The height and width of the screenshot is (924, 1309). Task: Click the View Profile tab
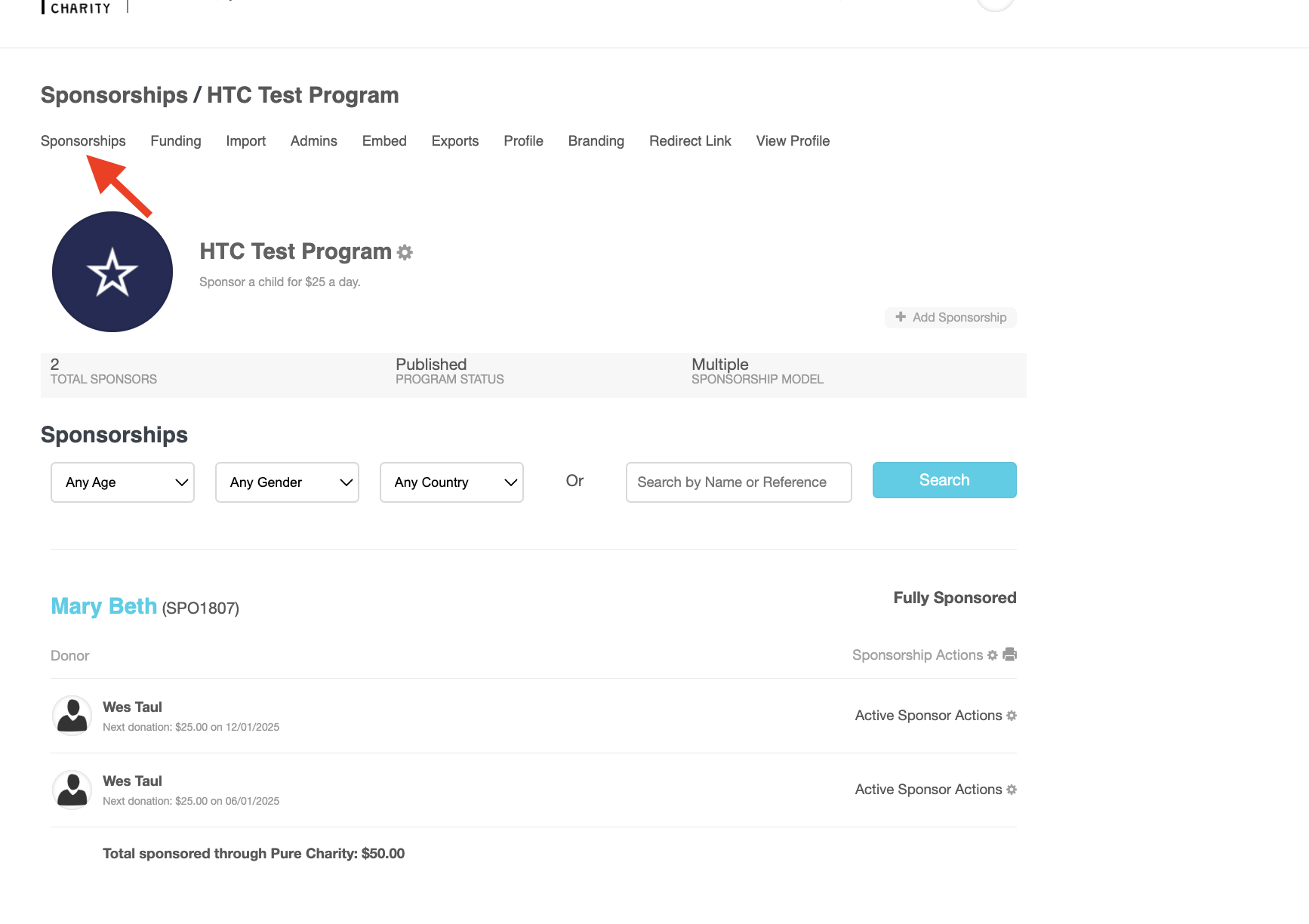[x=793, y=141]
